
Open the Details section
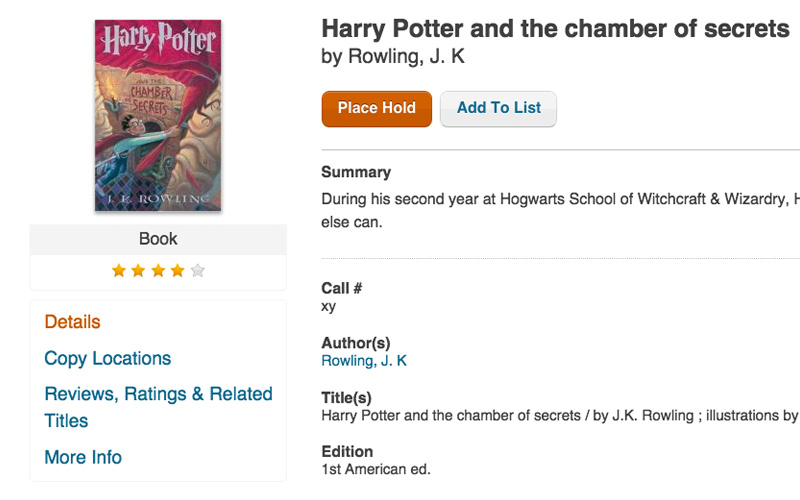coord(72,322)
